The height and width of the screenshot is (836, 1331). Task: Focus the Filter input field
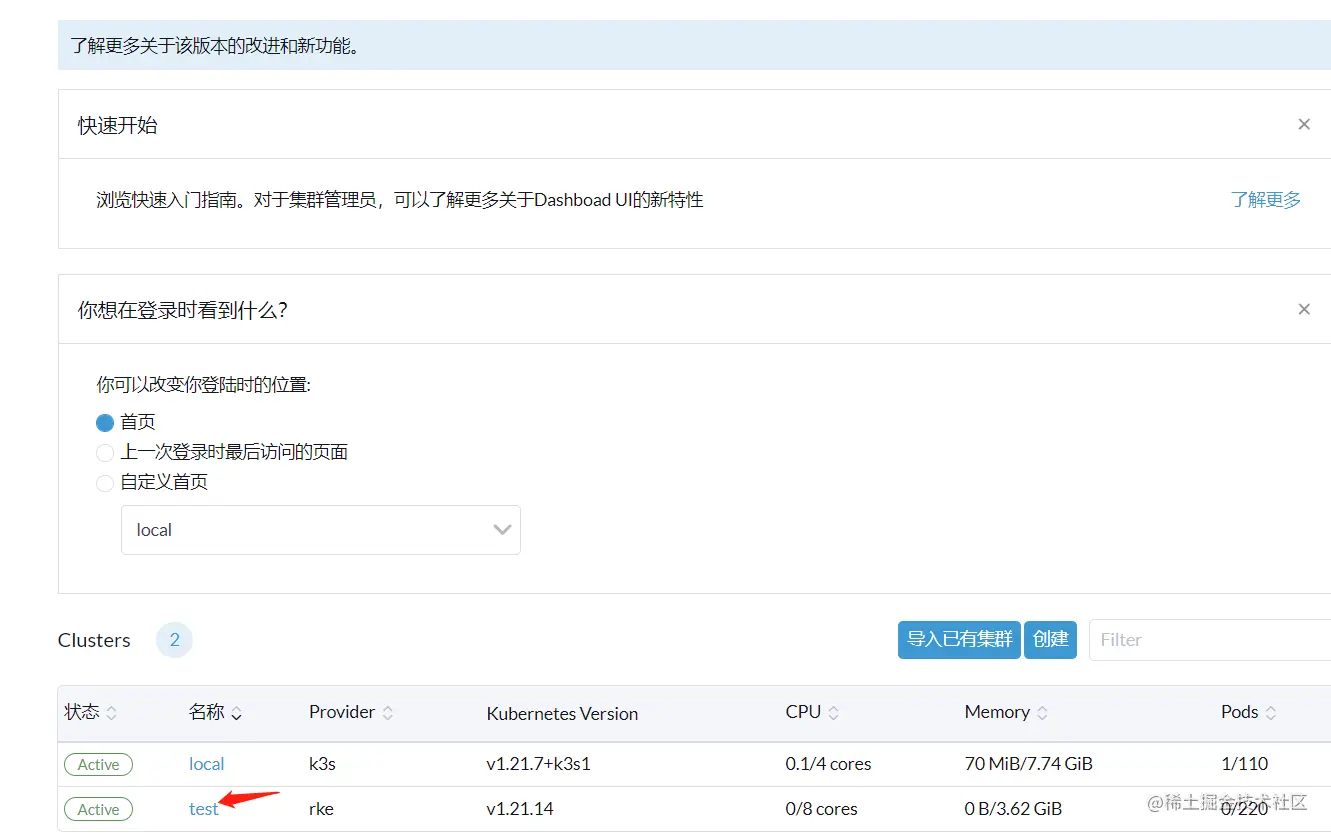[1210, 640]
